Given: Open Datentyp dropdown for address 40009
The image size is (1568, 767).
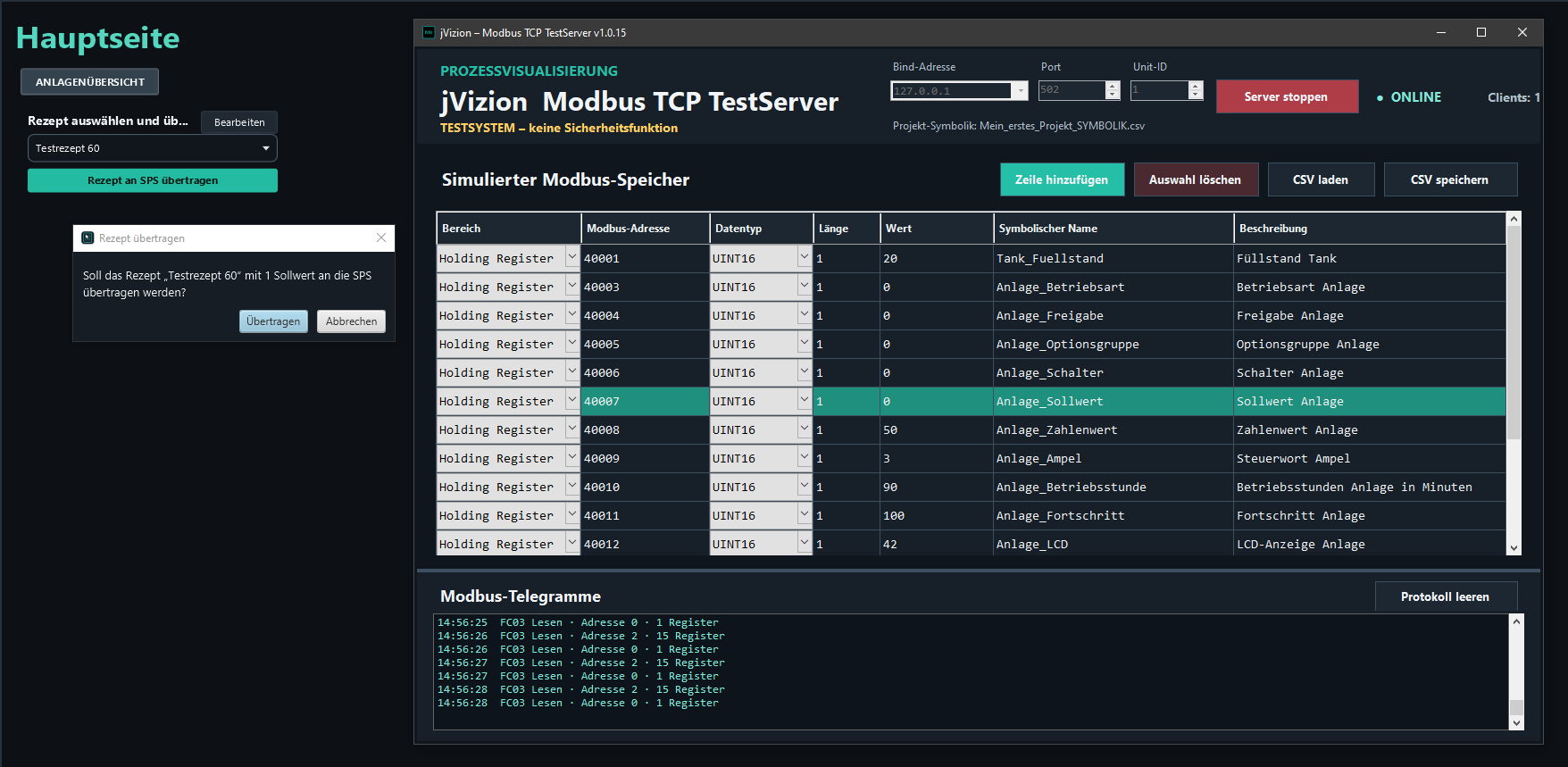Looking at the screenshot, I should [805, 457].
